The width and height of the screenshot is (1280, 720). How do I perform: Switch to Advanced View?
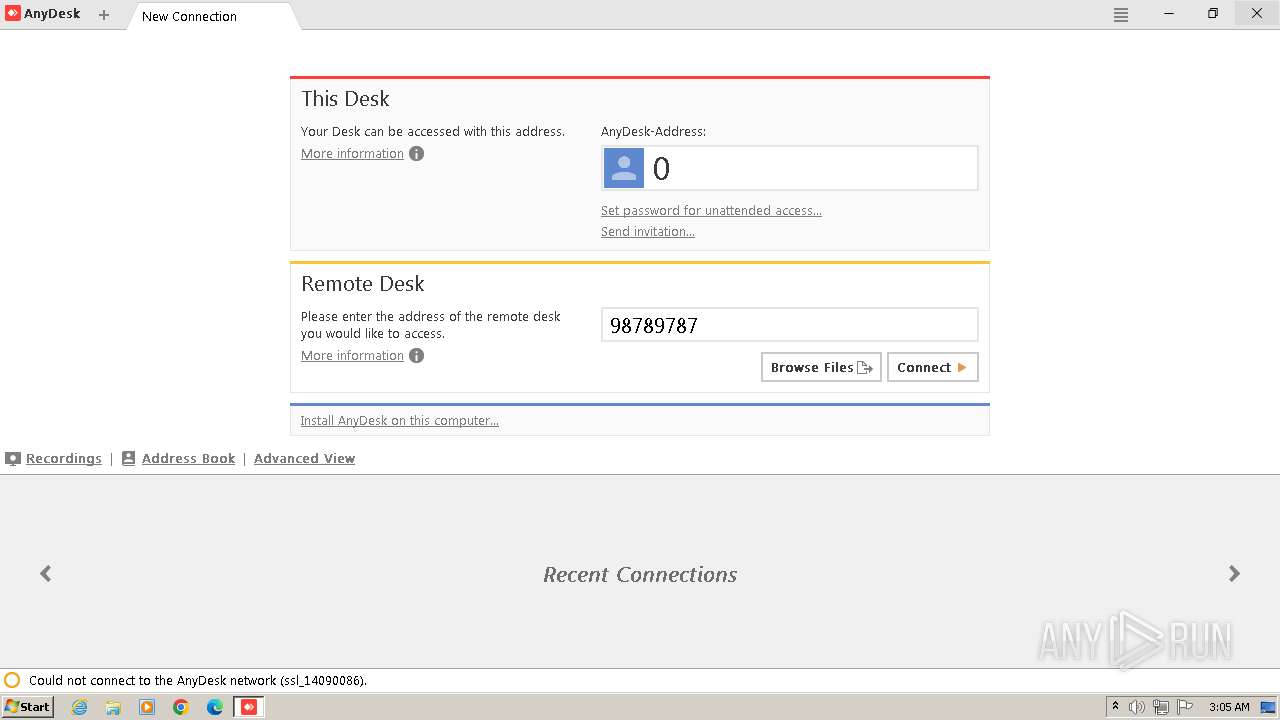click(x=304, y=459)
